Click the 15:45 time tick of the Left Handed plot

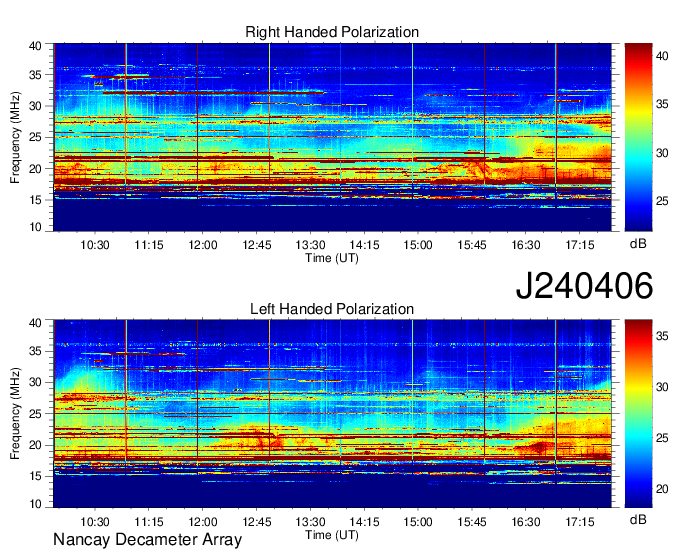point(472,522)
